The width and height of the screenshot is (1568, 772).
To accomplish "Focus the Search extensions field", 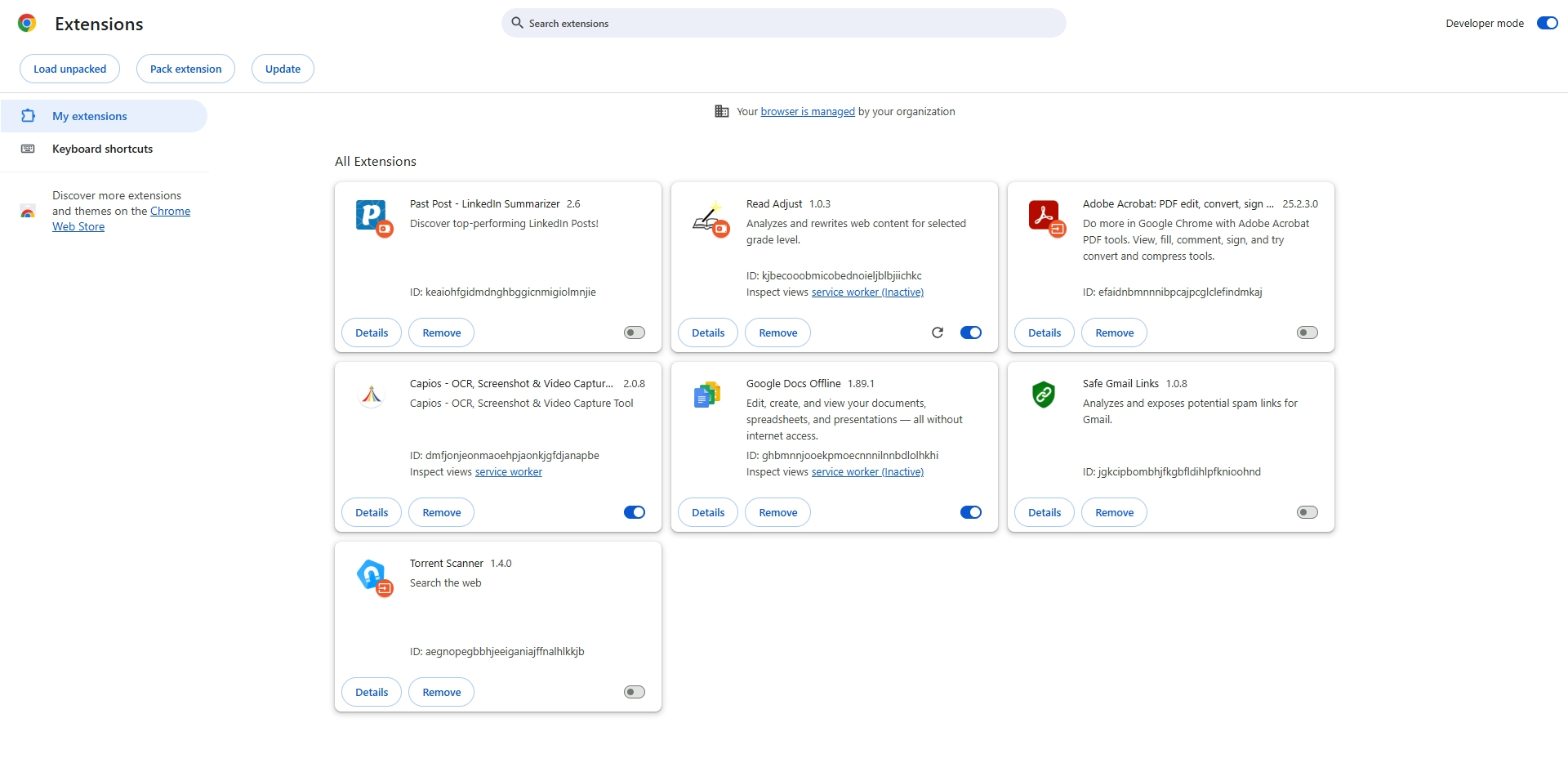I will coord(784,23).
